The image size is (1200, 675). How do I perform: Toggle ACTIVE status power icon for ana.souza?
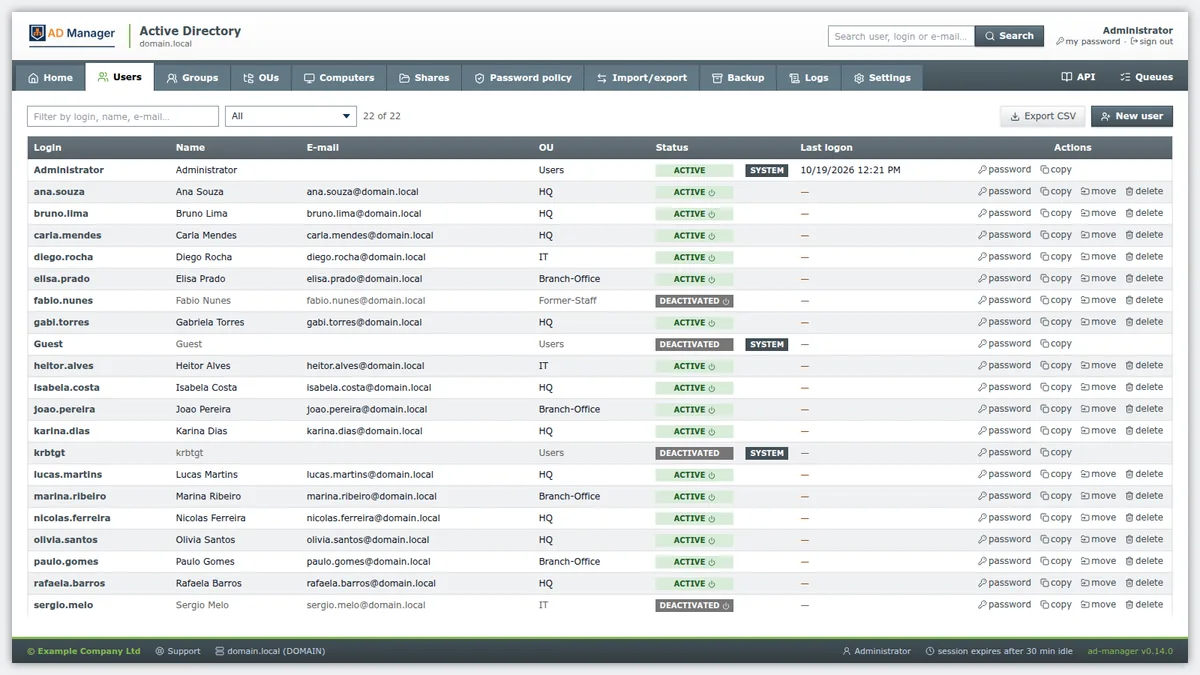pos(712,192)
